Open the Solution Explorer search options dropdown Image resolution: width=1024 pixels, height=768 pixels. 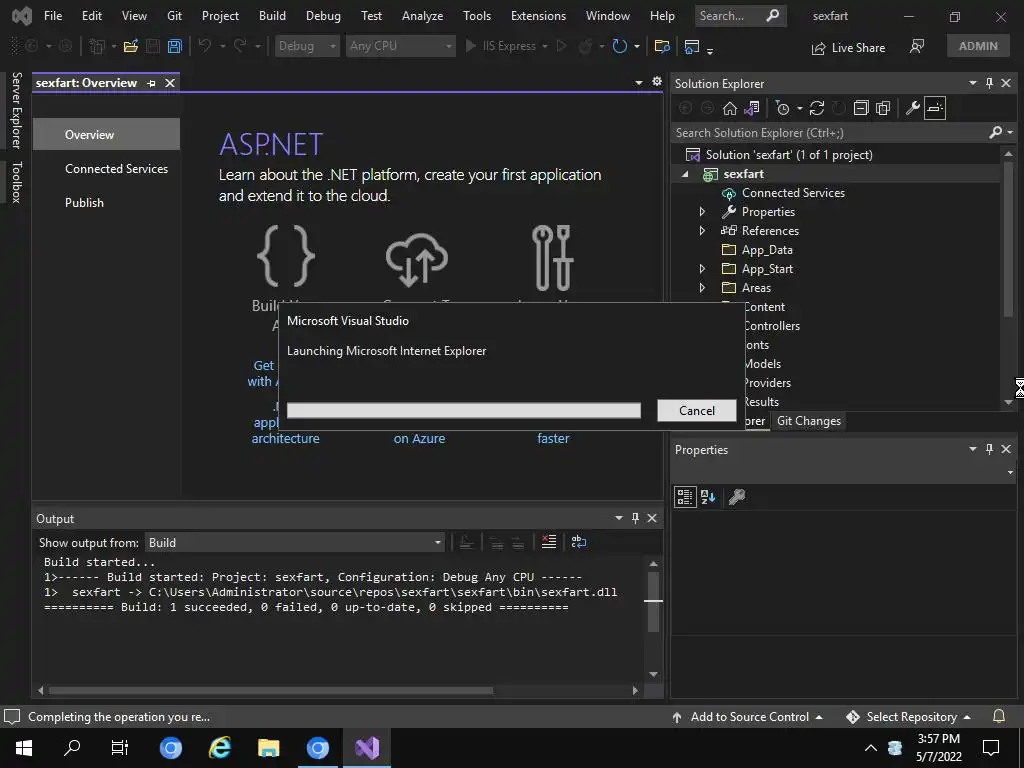[1010, 133]
